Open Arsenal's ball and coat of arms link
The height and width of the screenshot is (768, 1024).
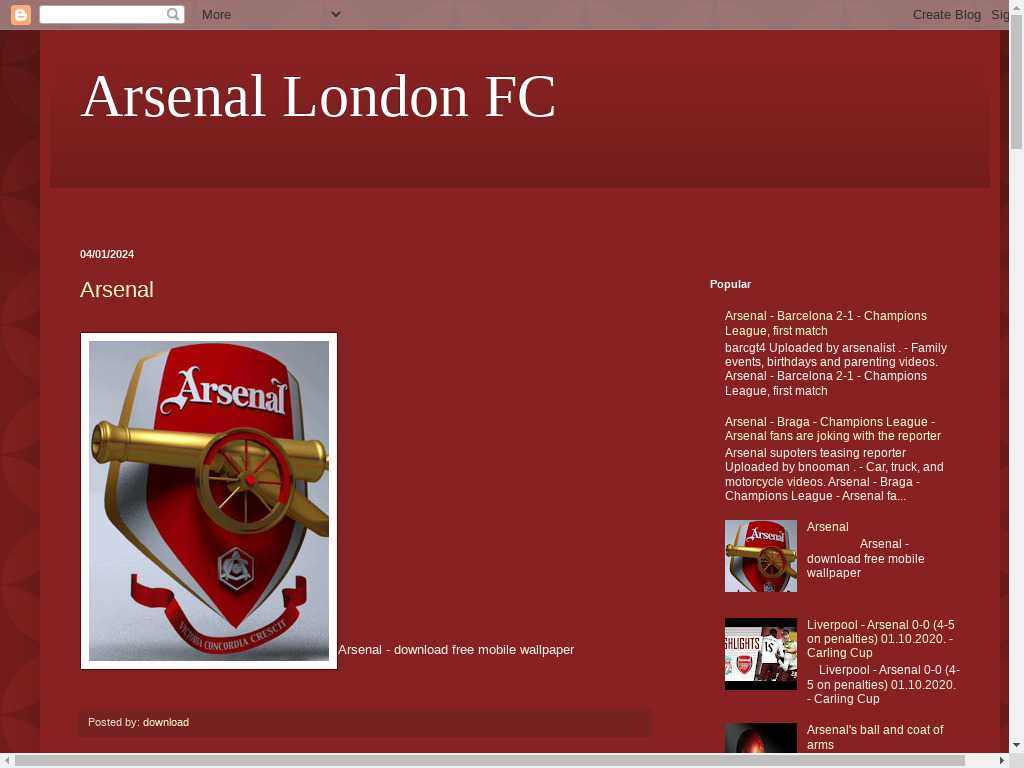coord(875,737)
